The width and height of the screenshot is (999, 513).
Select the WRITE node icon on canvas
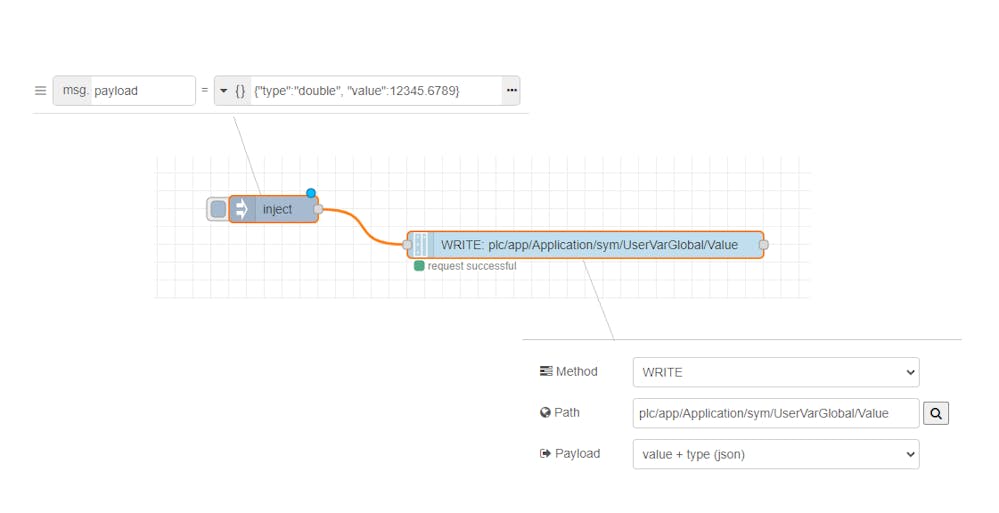(x=421, y=244)
